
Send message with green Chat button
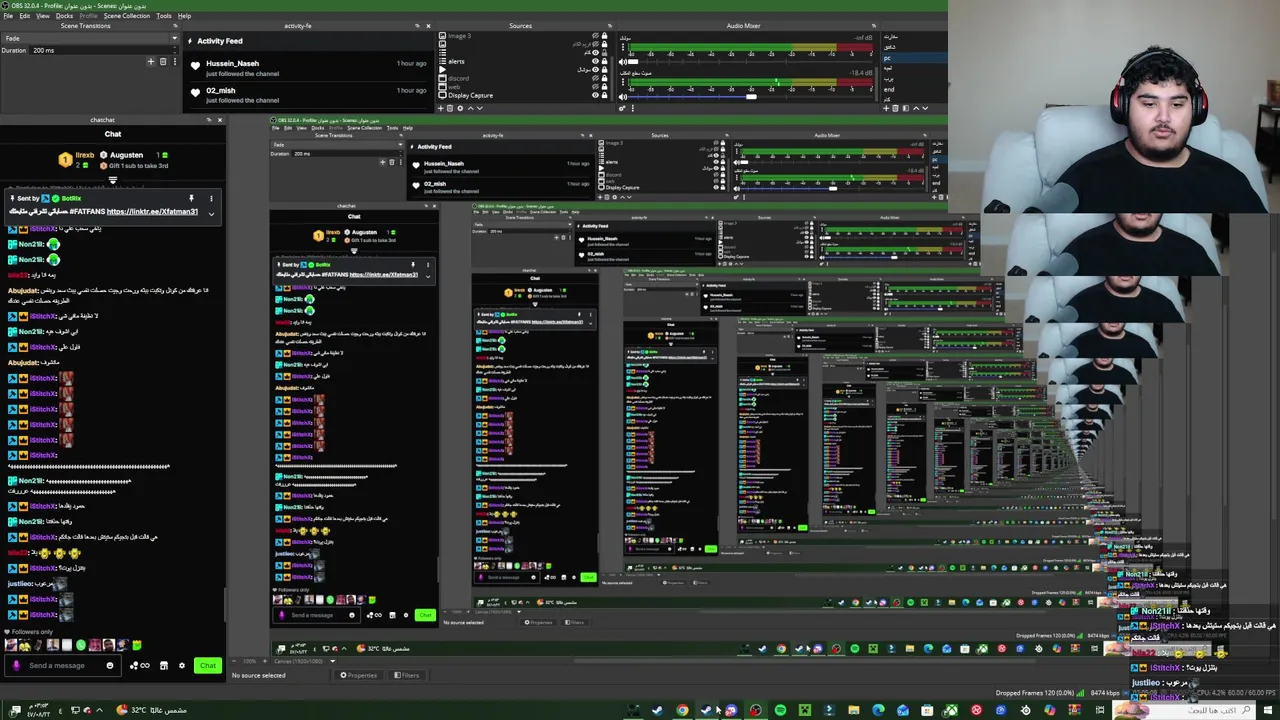[208, 665]
